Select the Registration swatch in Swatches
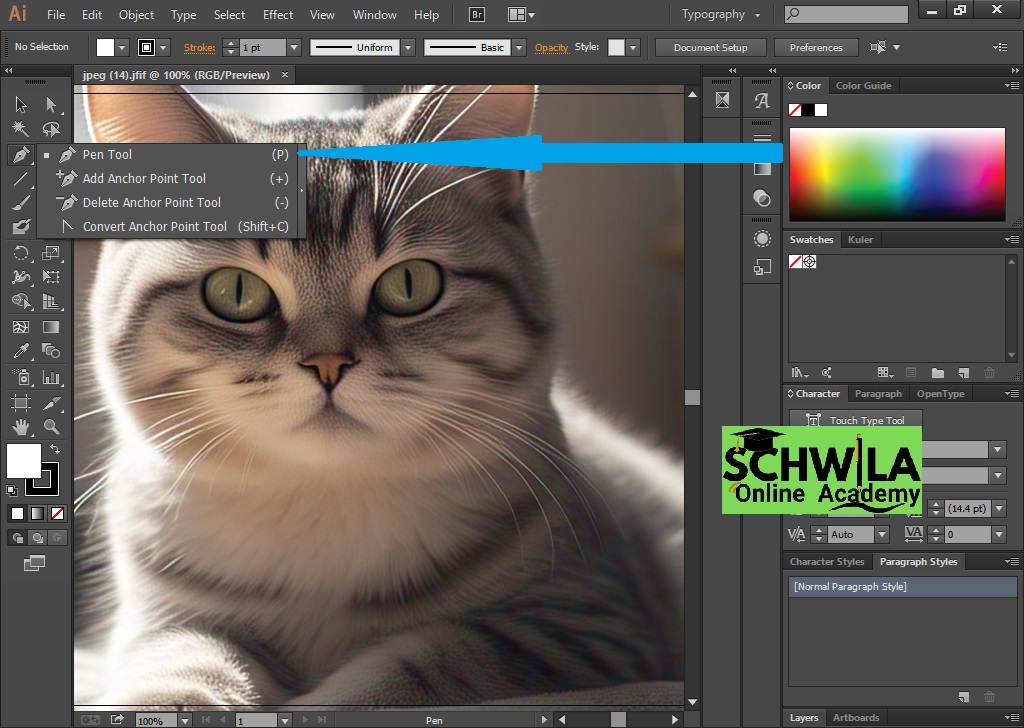The image size is (1024, 728). coord(810,262)
